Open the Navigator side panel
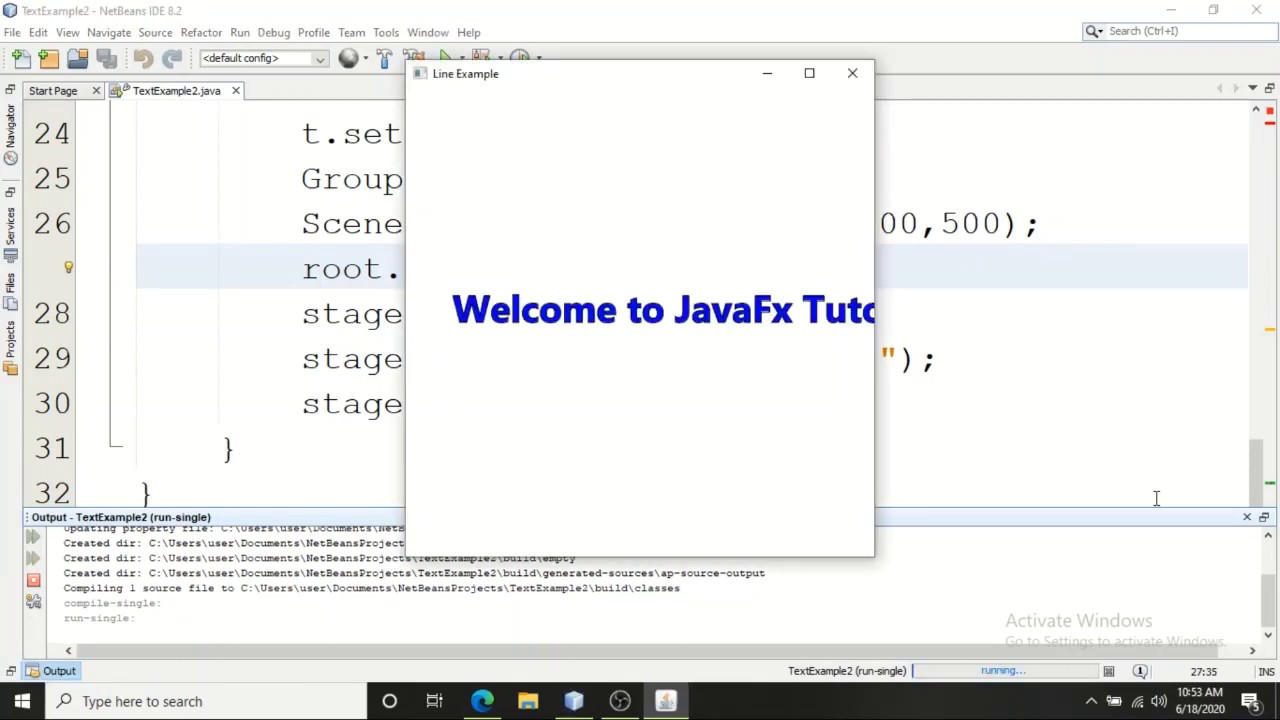 click(x=10, y=133)
